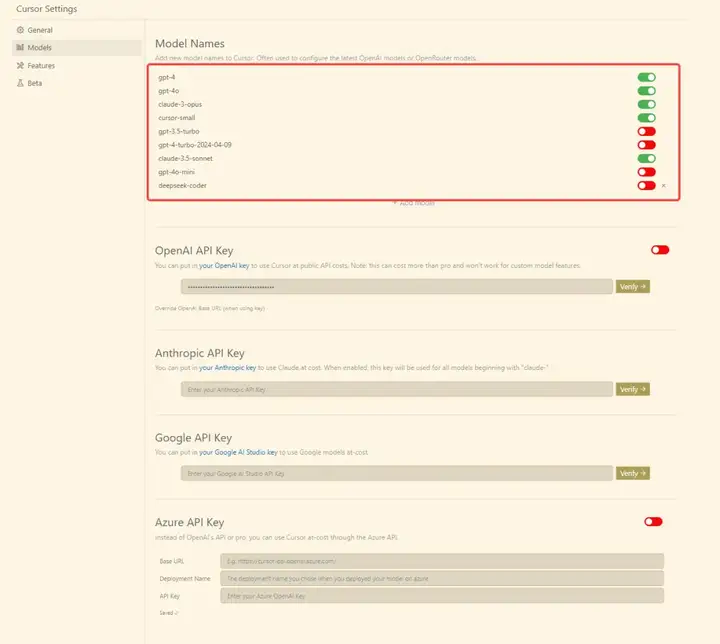Enable the gpt-4-turbo-2024-04-09 model
The height and width of the screenshot is (644, 720).
coord(647,145)
